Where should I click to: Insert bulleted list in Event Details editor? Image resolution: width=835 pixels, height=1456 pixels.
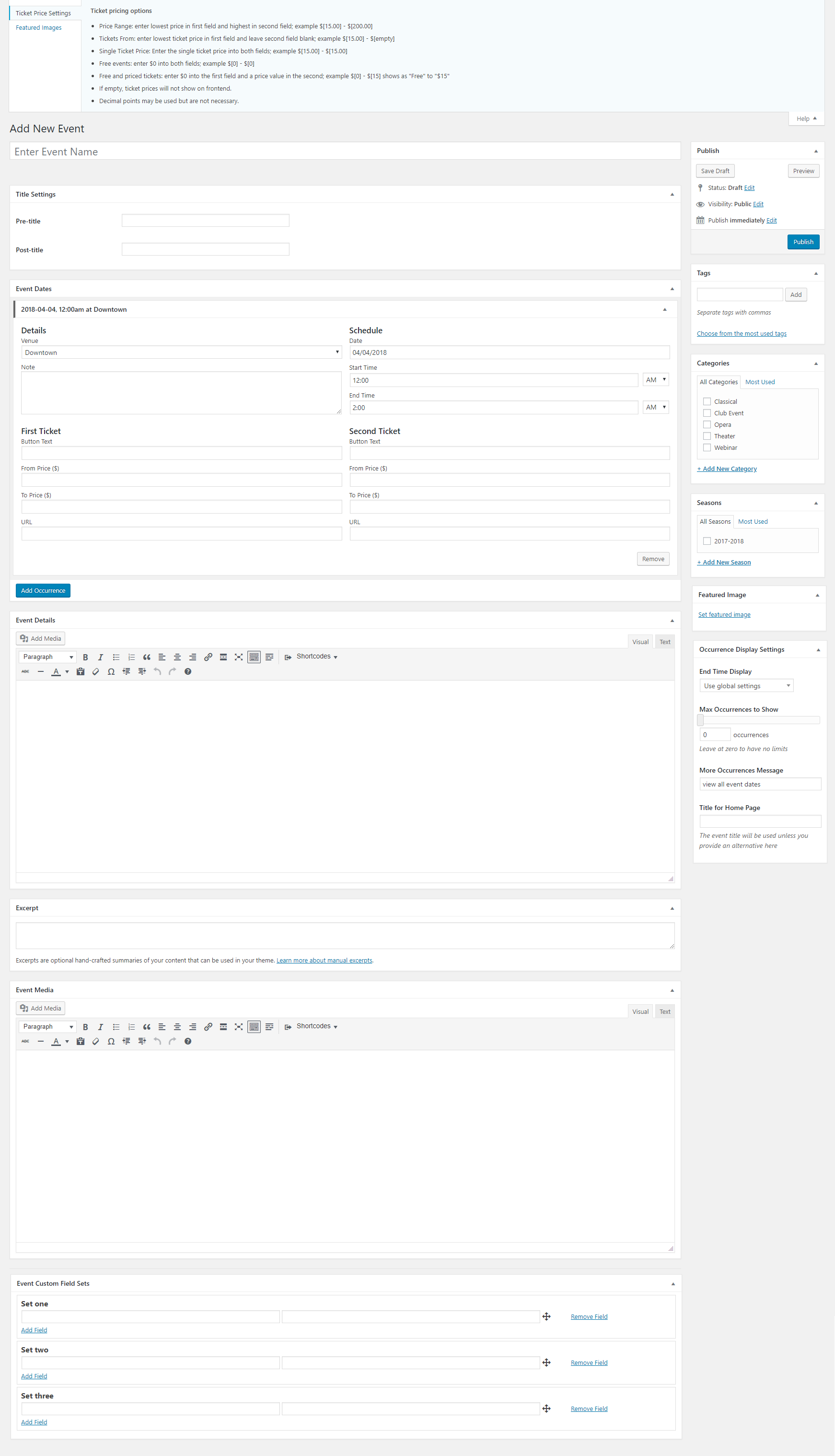tap(116, 657)
